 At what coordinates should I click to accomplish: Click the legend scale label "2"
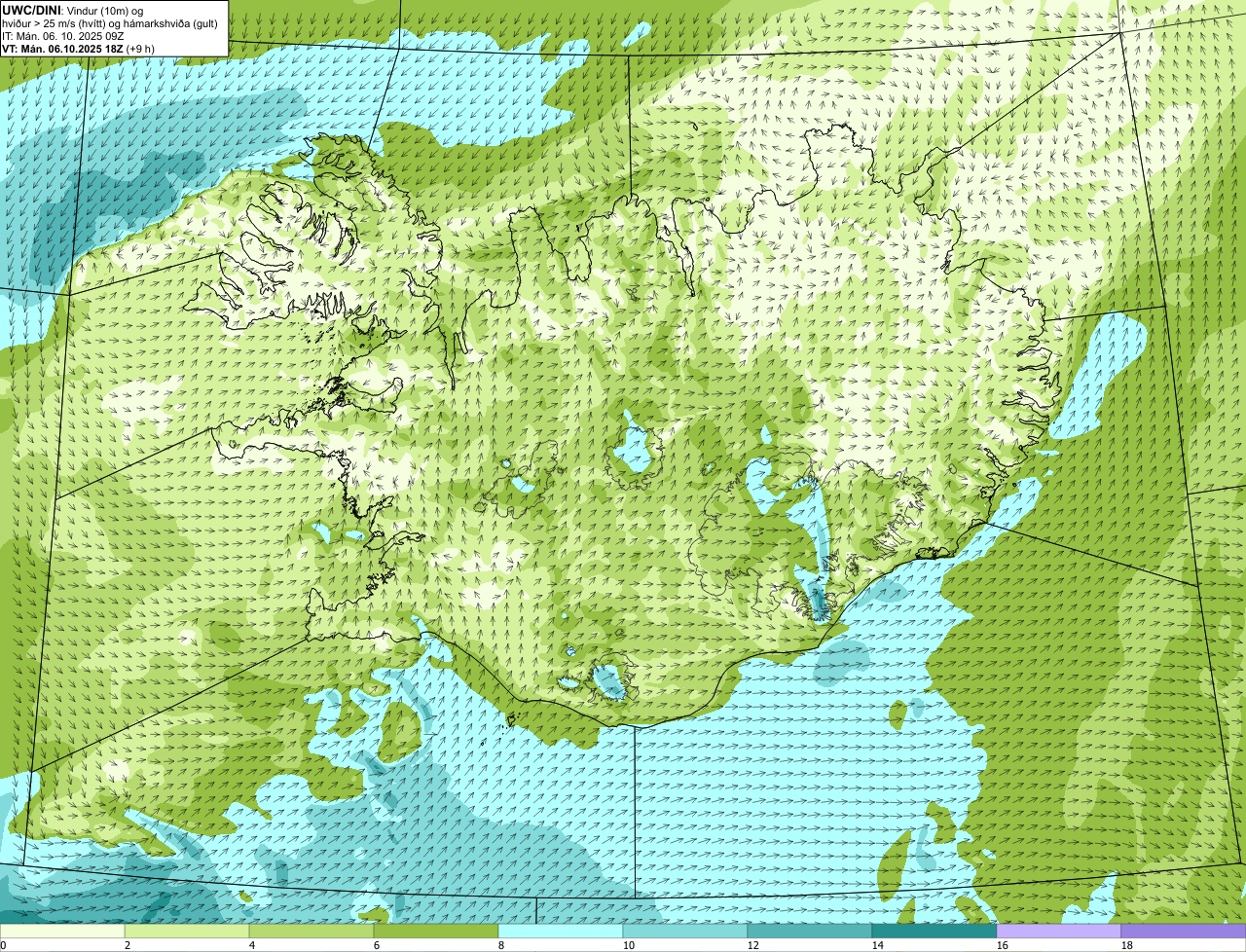[x=128, y=945]
